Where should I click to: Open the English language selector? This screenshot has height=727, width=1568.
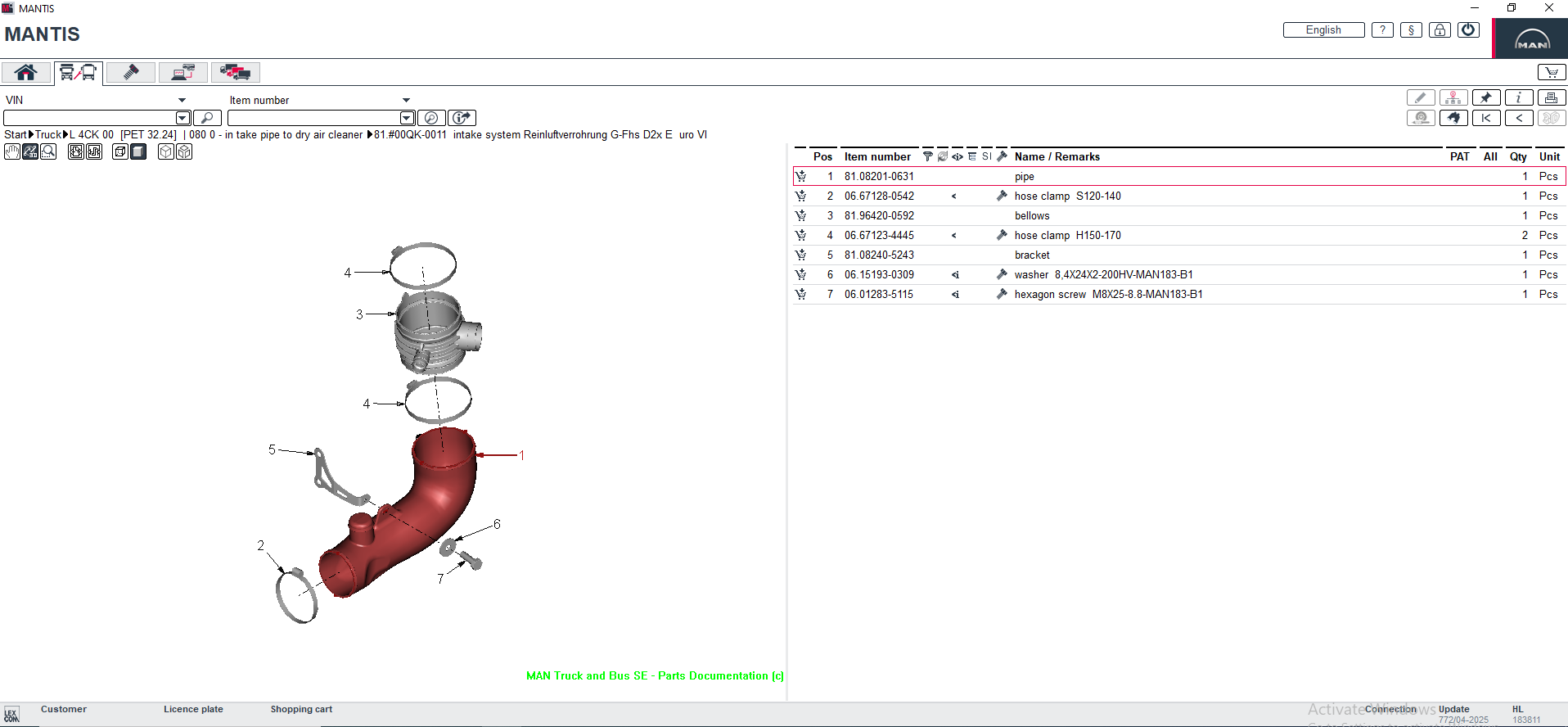(1323, 30)
